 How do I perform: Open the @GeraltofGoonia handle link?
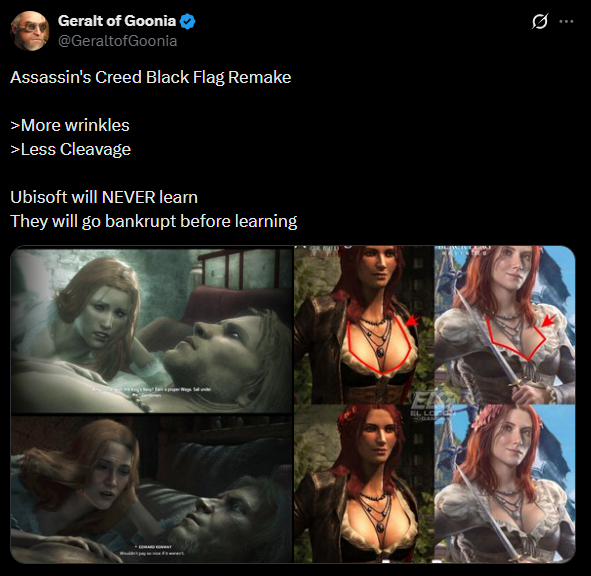point(117,41)
